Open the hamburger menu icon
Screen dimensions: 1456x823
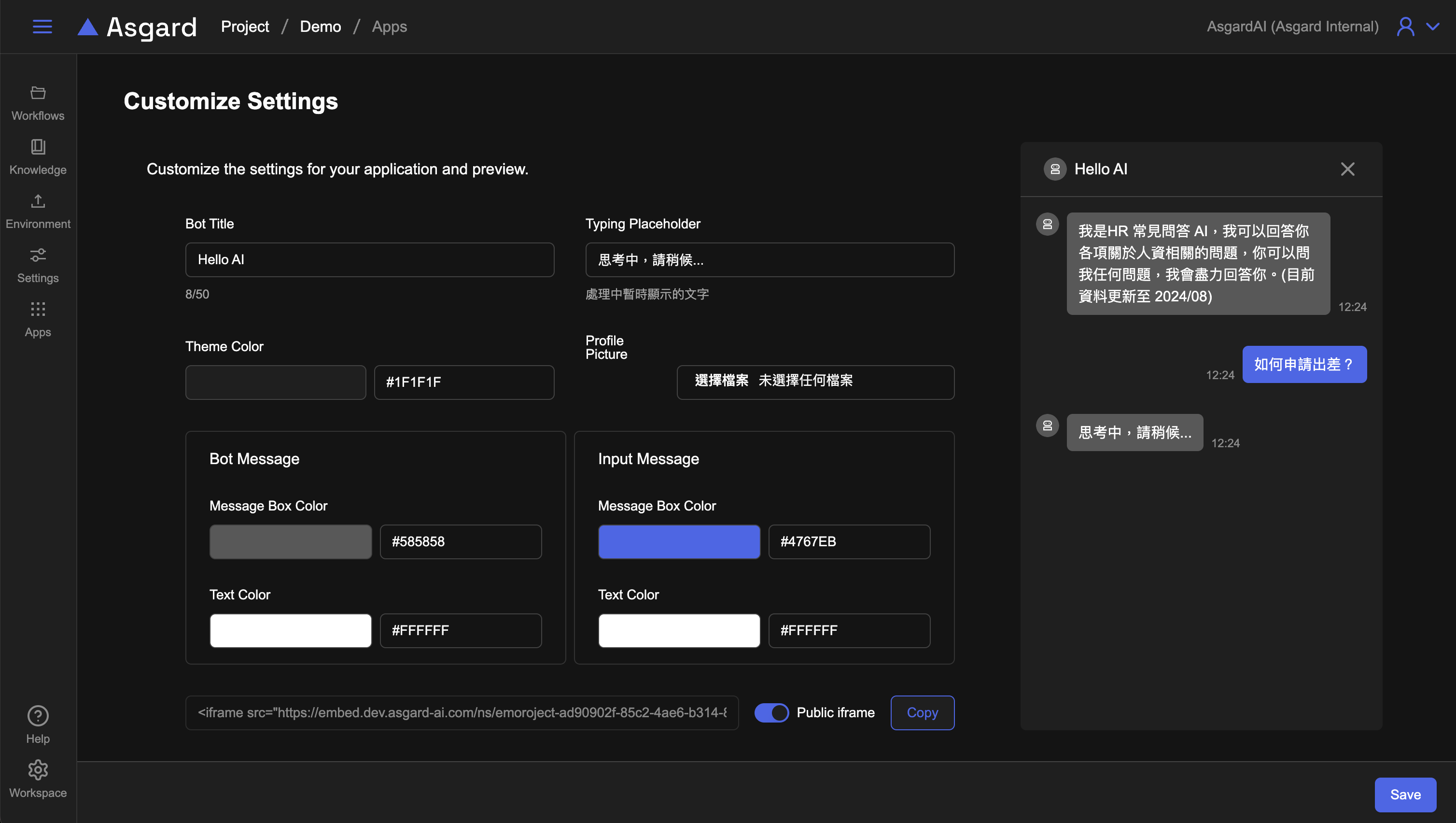coord(42,27)
